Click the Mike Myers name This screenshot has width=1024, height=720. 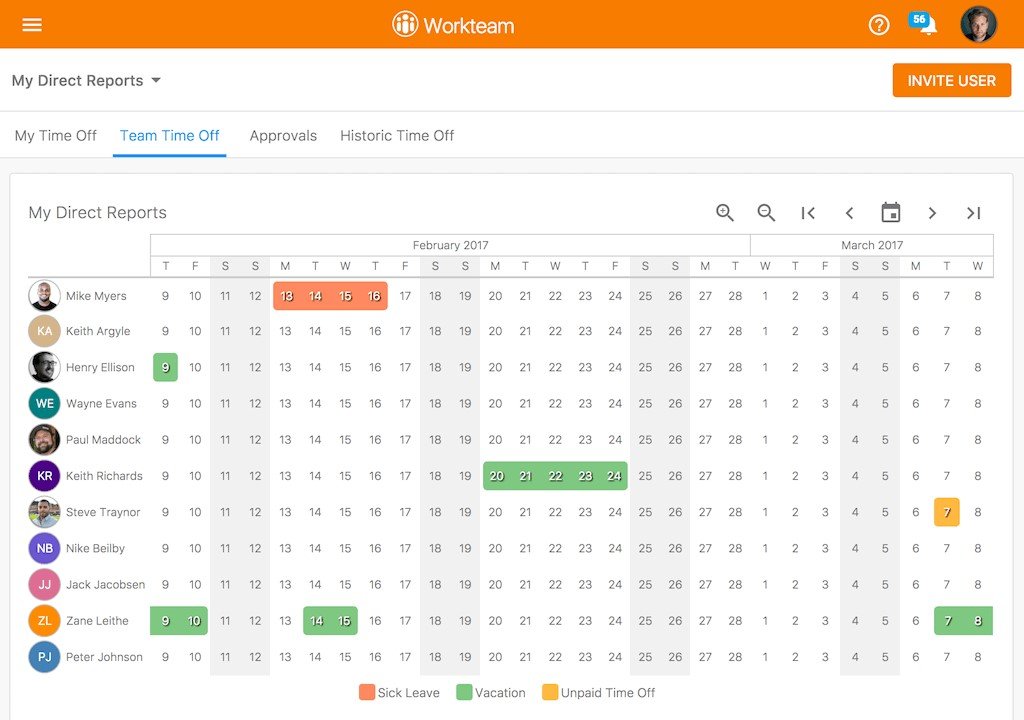pyautogui.click(x=96, y=296)
